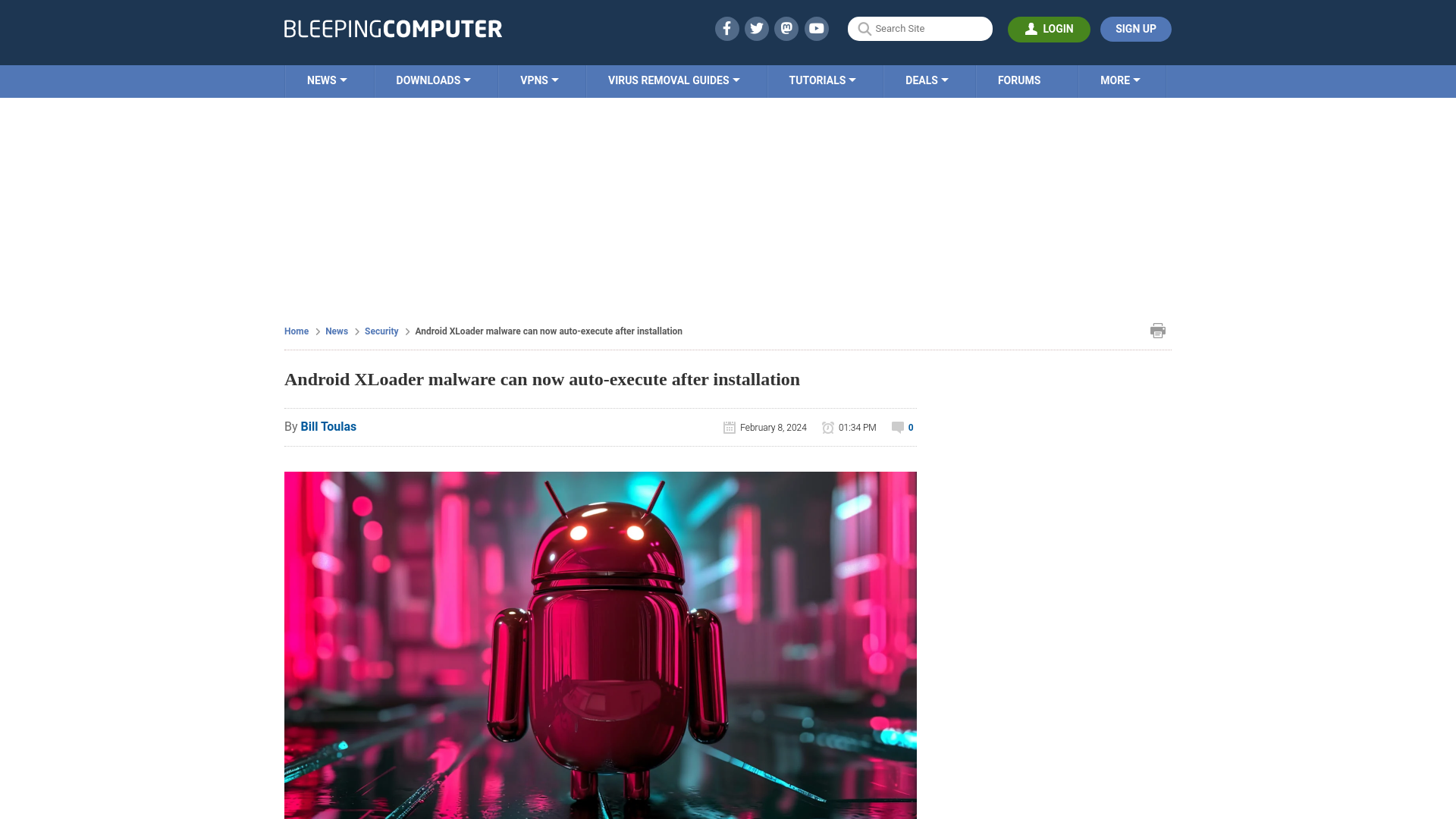This screenshot has width=1456, height=819.
Task: Click the SIGN UP button
Action: pyautogui.click(x=1135, y=29)
